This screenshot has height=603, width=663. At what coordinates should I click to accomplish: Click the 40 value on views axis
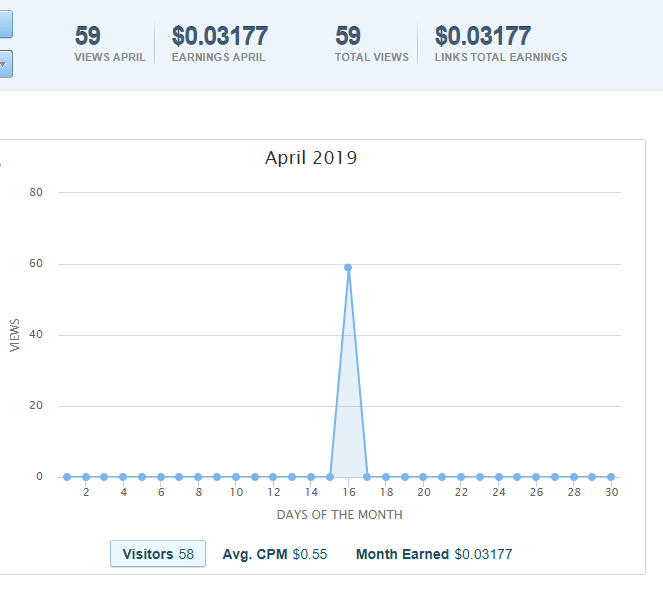36,334
